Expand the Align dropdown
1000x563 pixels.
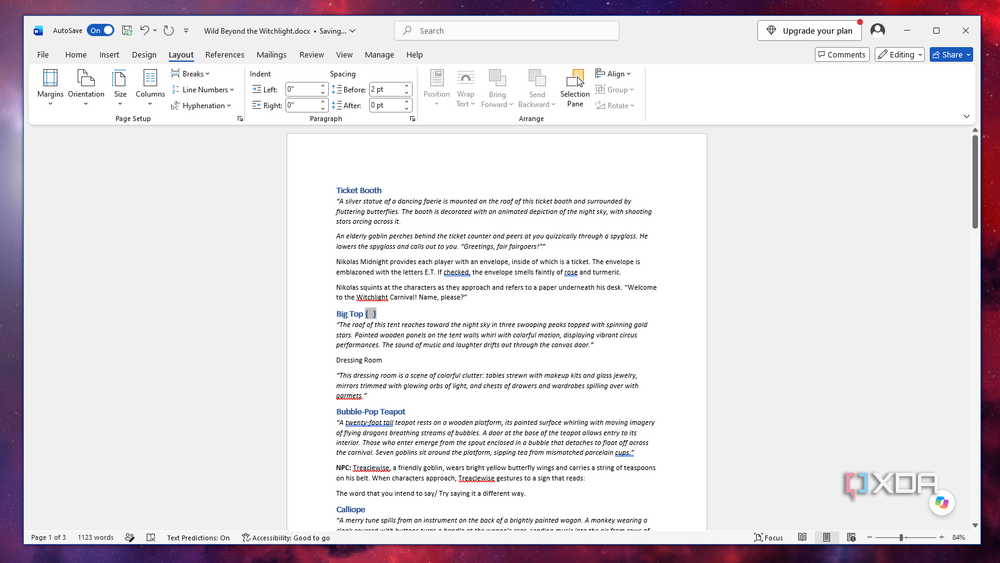tap(613, 74)
